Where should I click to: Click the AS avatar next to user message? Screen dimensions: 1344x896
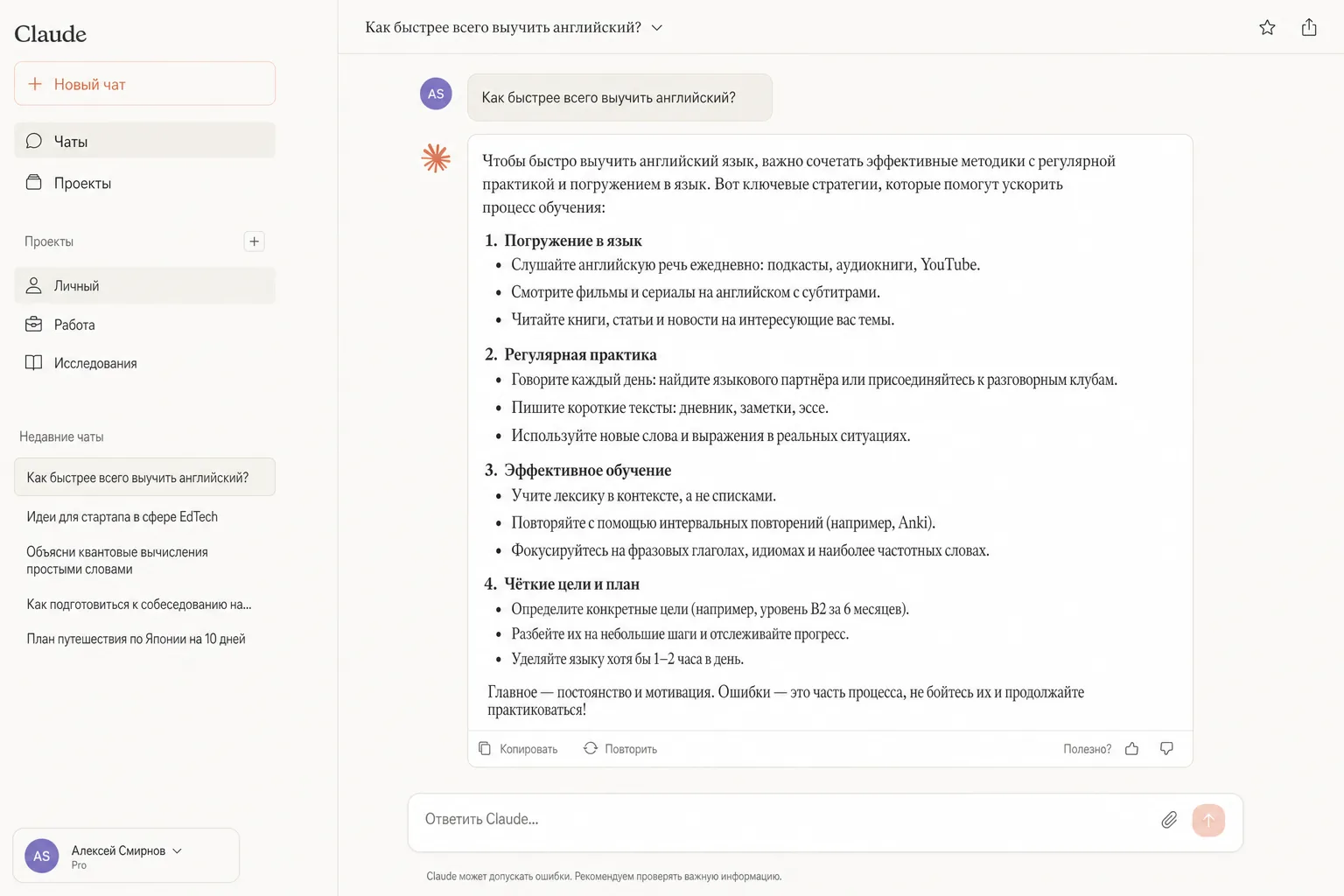point(436,94)
